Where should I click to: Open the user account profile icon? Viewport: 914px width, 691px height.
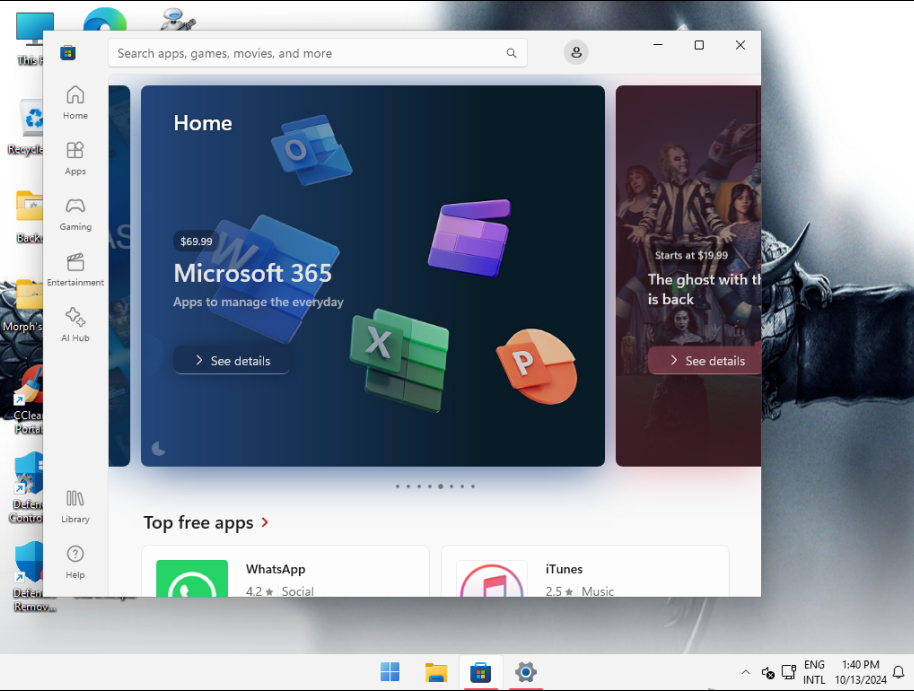pos(576,52)
